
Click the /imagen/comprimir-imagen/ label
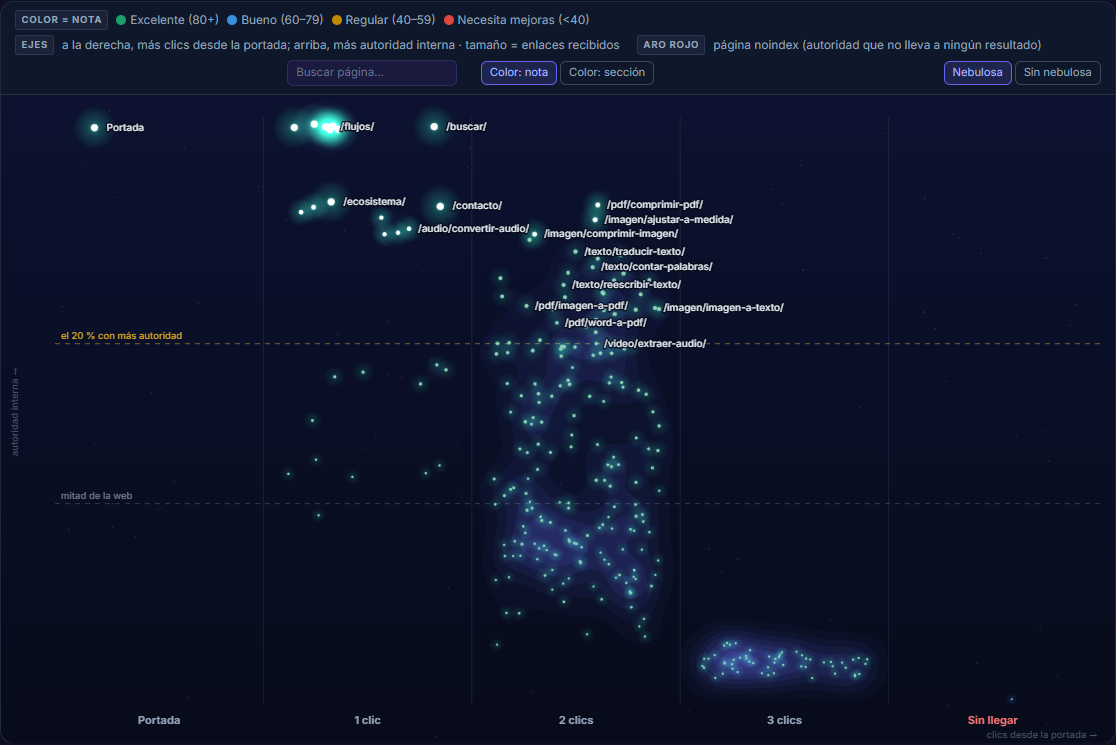(611, 233)
